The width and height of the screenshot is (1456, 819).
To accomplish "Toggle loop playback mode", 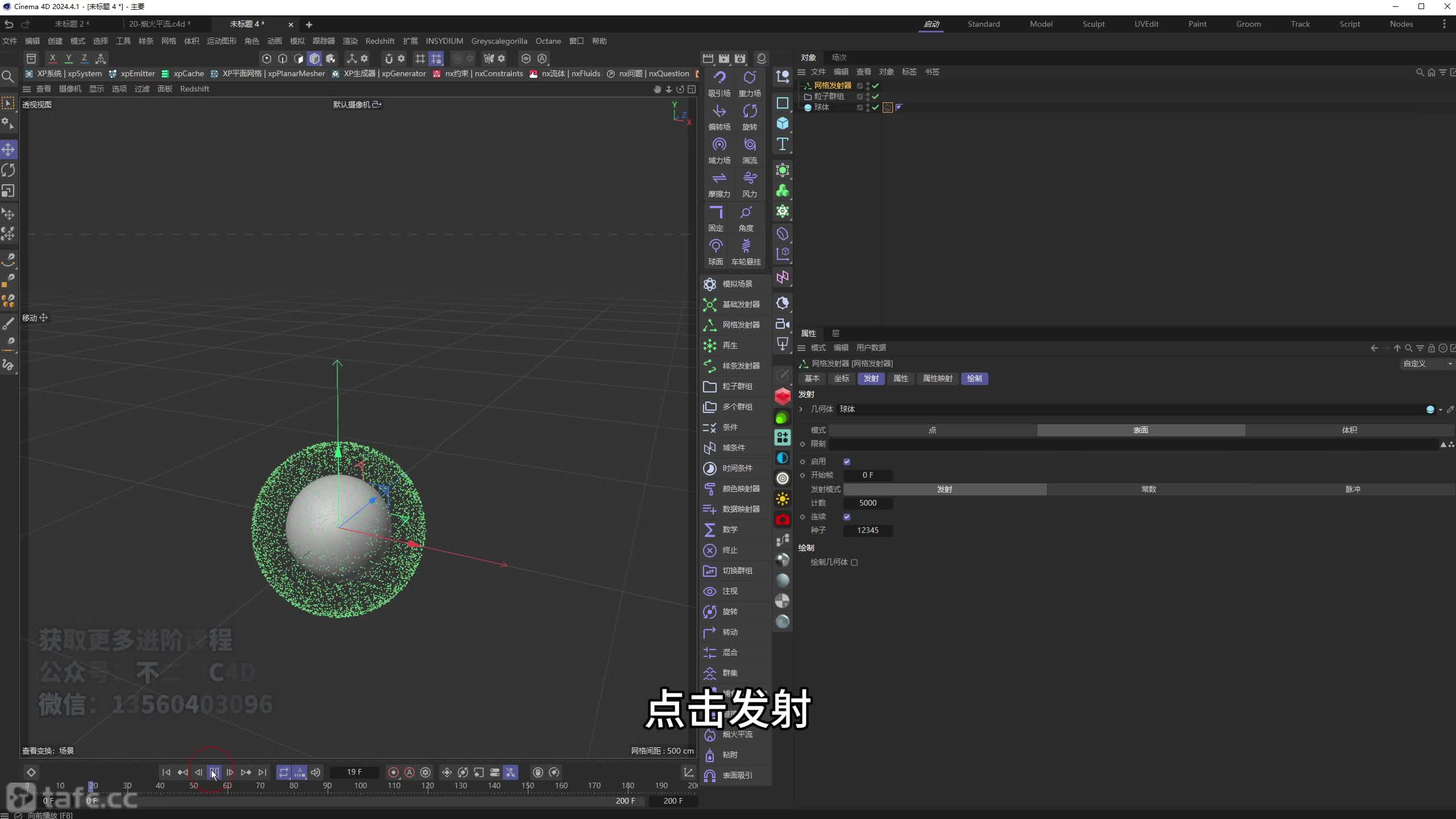I will pyautogui.click(x=283, y=772).
